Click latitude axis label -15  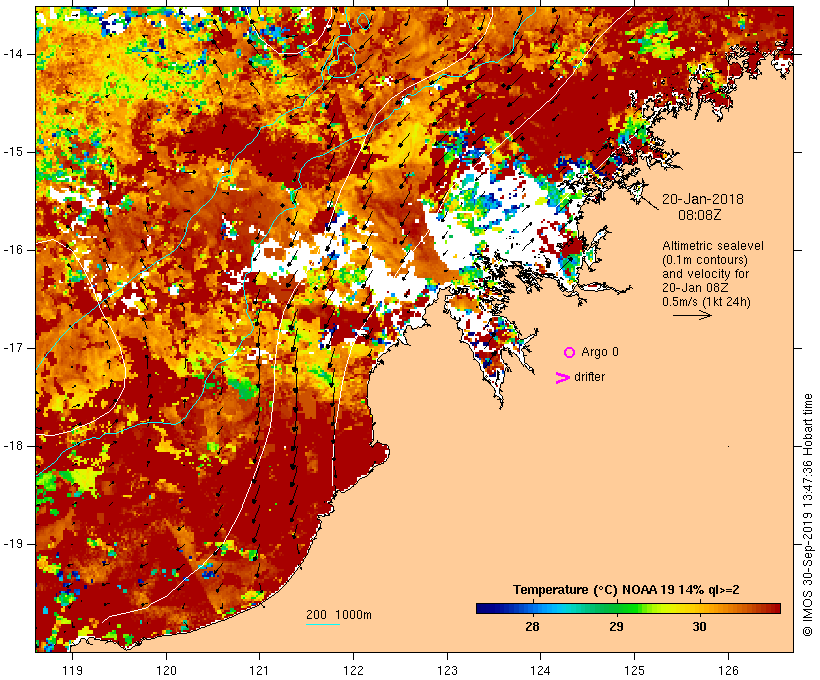coord(12,152)
